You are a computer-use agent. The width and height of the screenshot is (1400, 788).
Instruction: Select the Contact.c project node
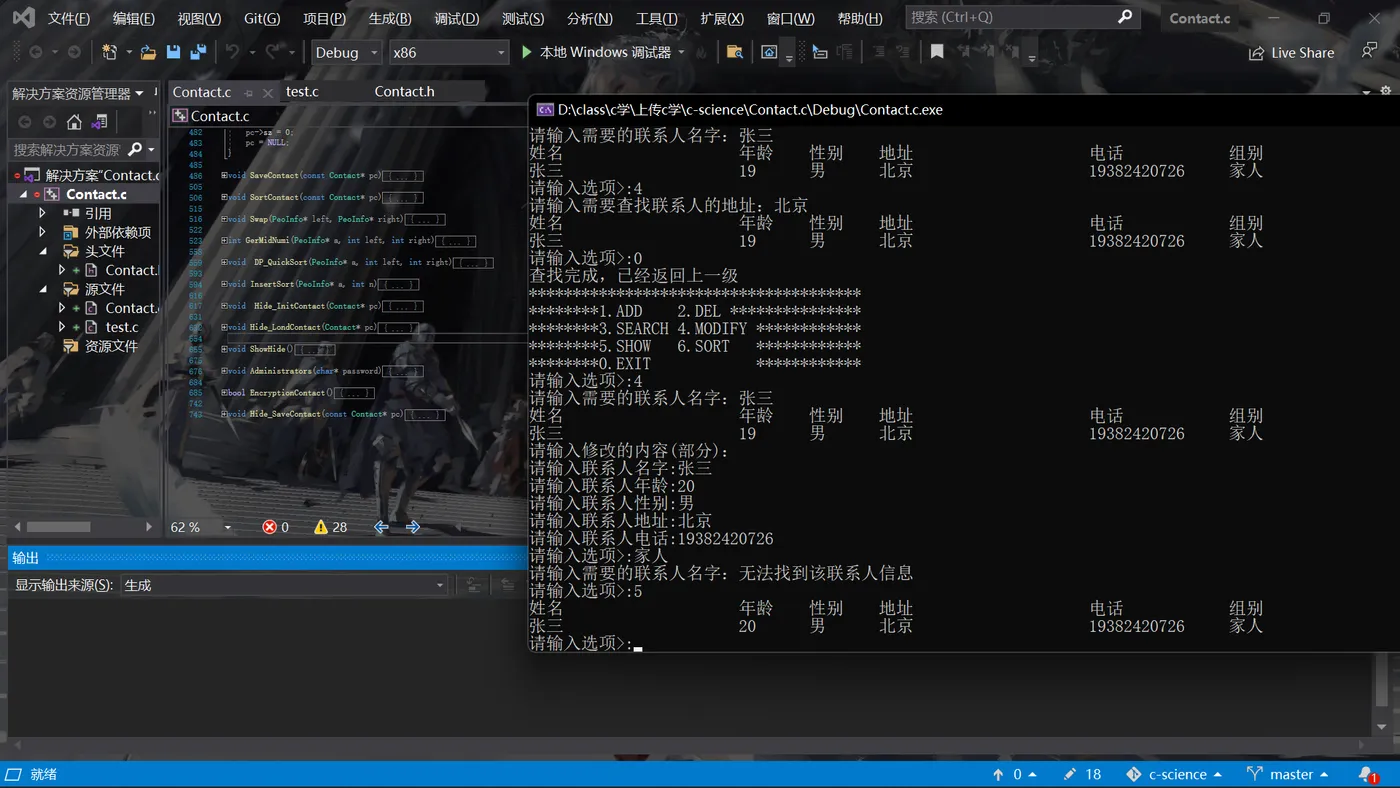(x=96, y=194)
